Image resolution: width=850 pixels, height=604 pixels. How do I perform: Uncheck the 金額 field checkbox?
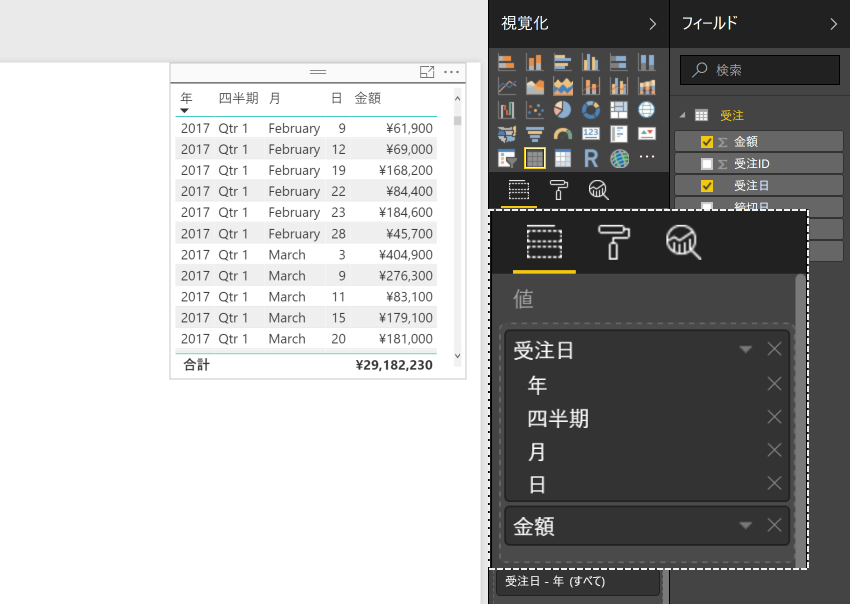point(706,142)
